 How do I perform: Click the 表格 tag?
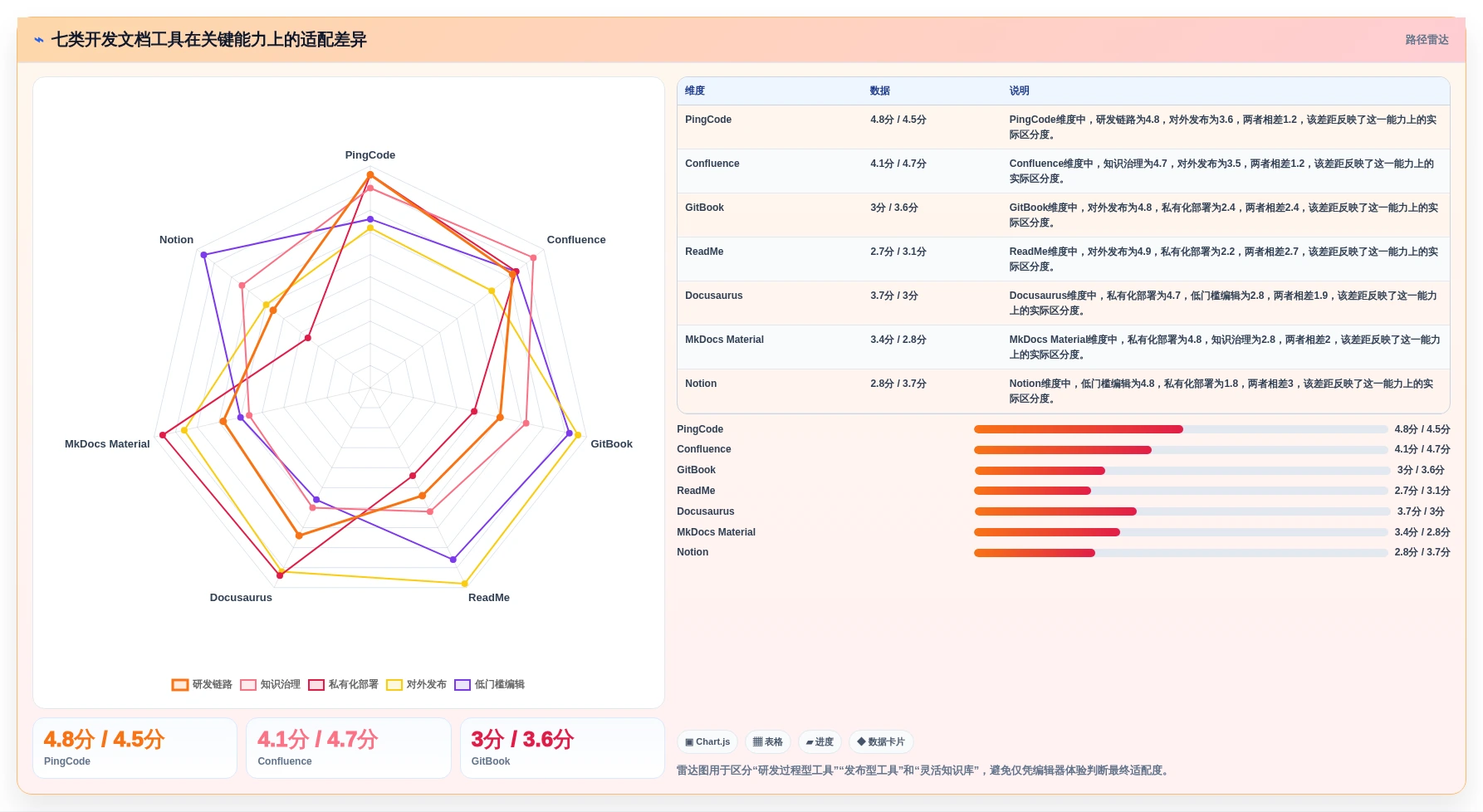coord(768,742)
